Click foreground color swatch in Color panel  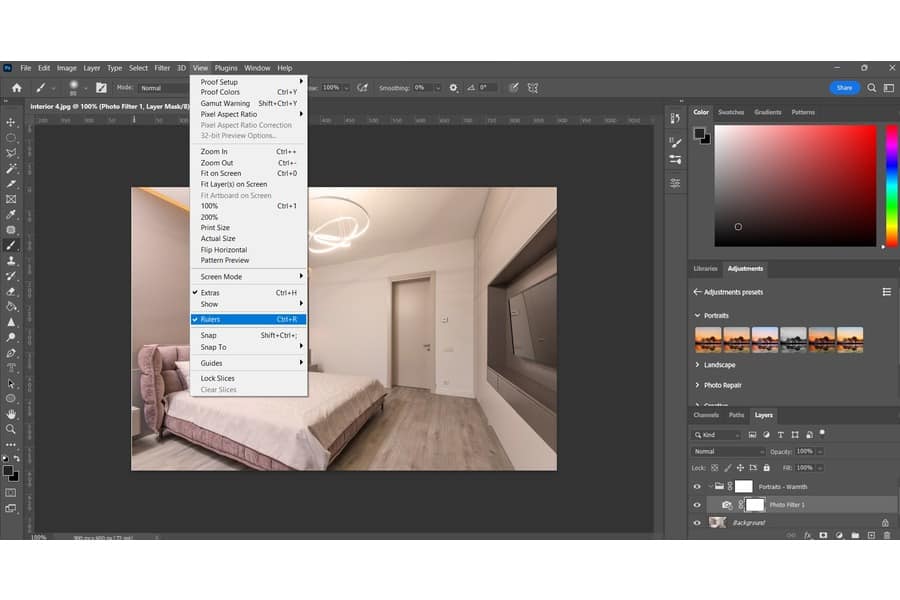pos(699,134)
